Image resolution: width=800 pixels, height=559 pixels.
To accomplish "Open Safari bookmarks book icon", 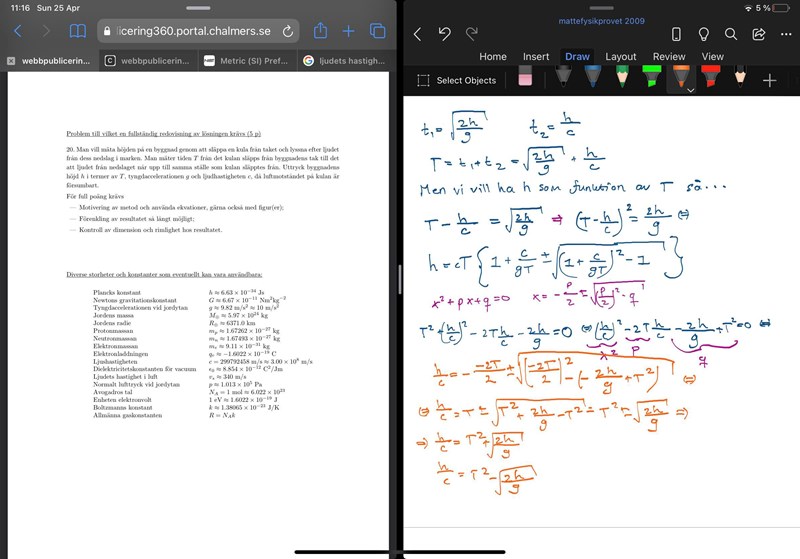I will pos(77,31).
